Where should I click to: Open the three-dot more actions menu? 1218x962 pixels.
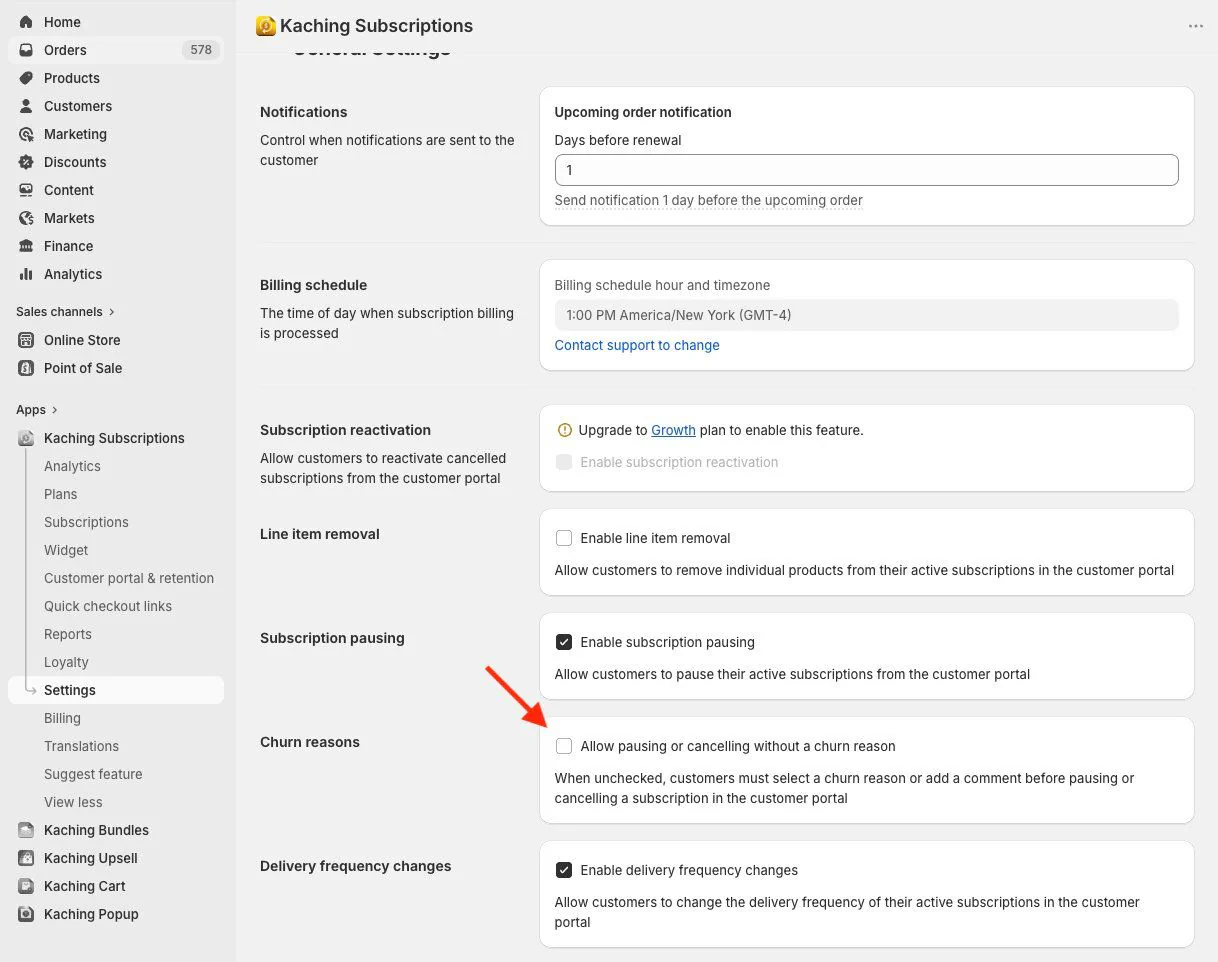[x=1196, y=26]
